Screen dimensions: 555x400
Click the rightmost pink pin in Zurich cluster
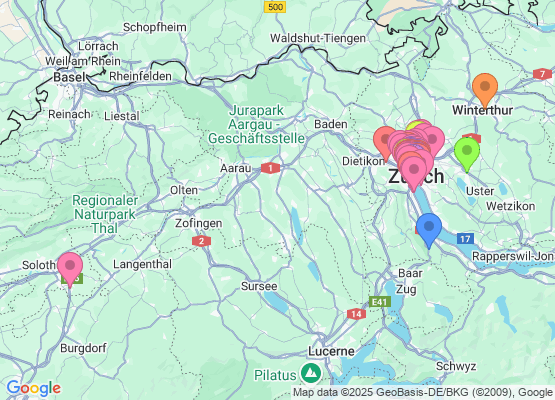[432, 140]
